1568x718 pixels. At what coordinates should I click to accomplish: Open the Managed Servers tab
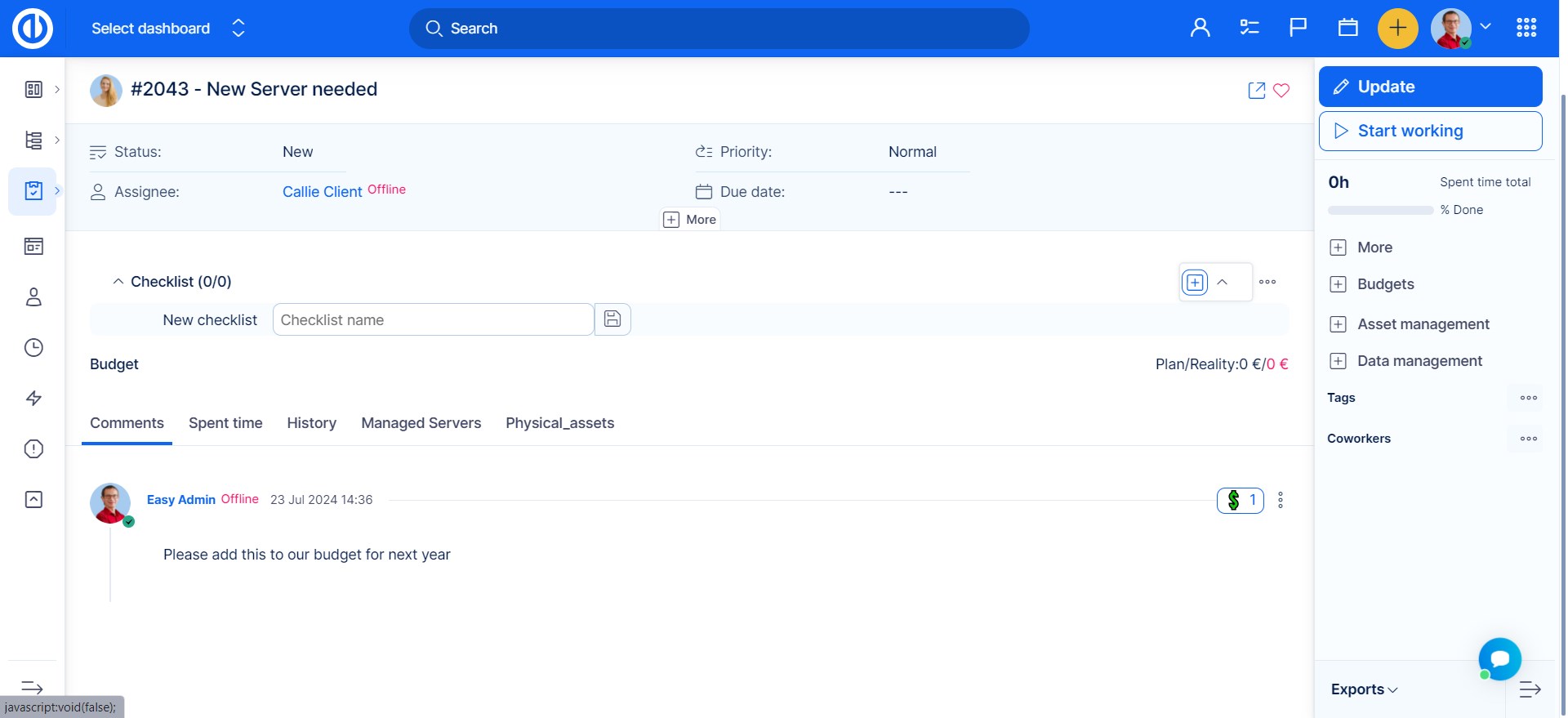(x=421, y=423)
